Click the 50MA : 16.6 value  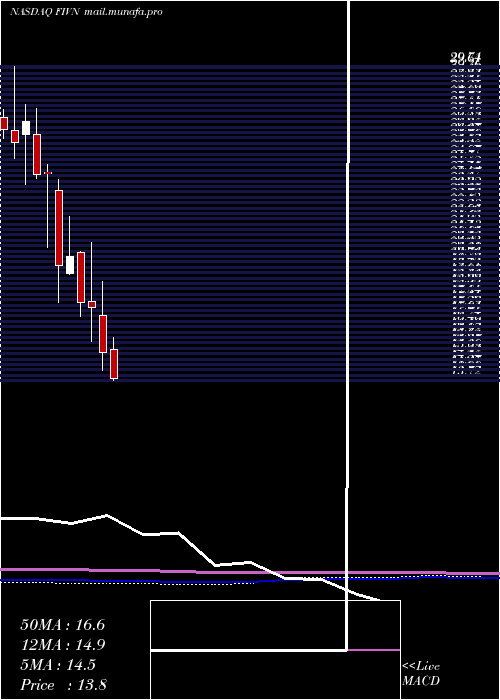click(x=62, y=625)
